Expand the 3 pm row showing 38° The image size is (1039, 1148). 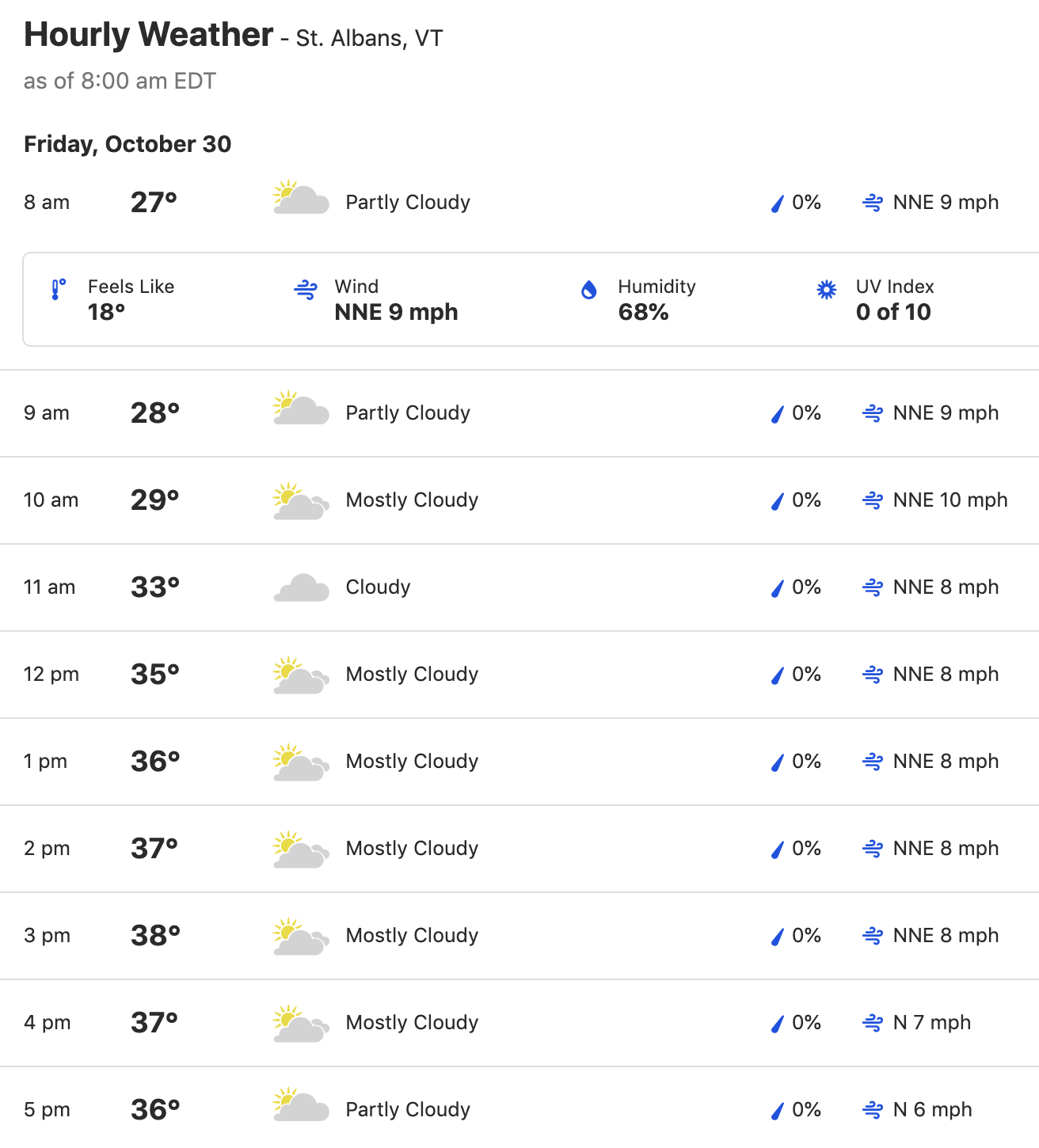pyautogui.click(x=519, y=936)
